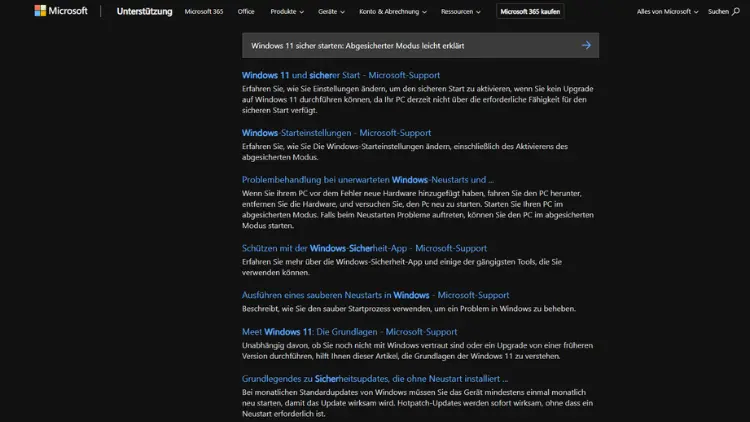Click the search magnifier icon

point(736,11)
